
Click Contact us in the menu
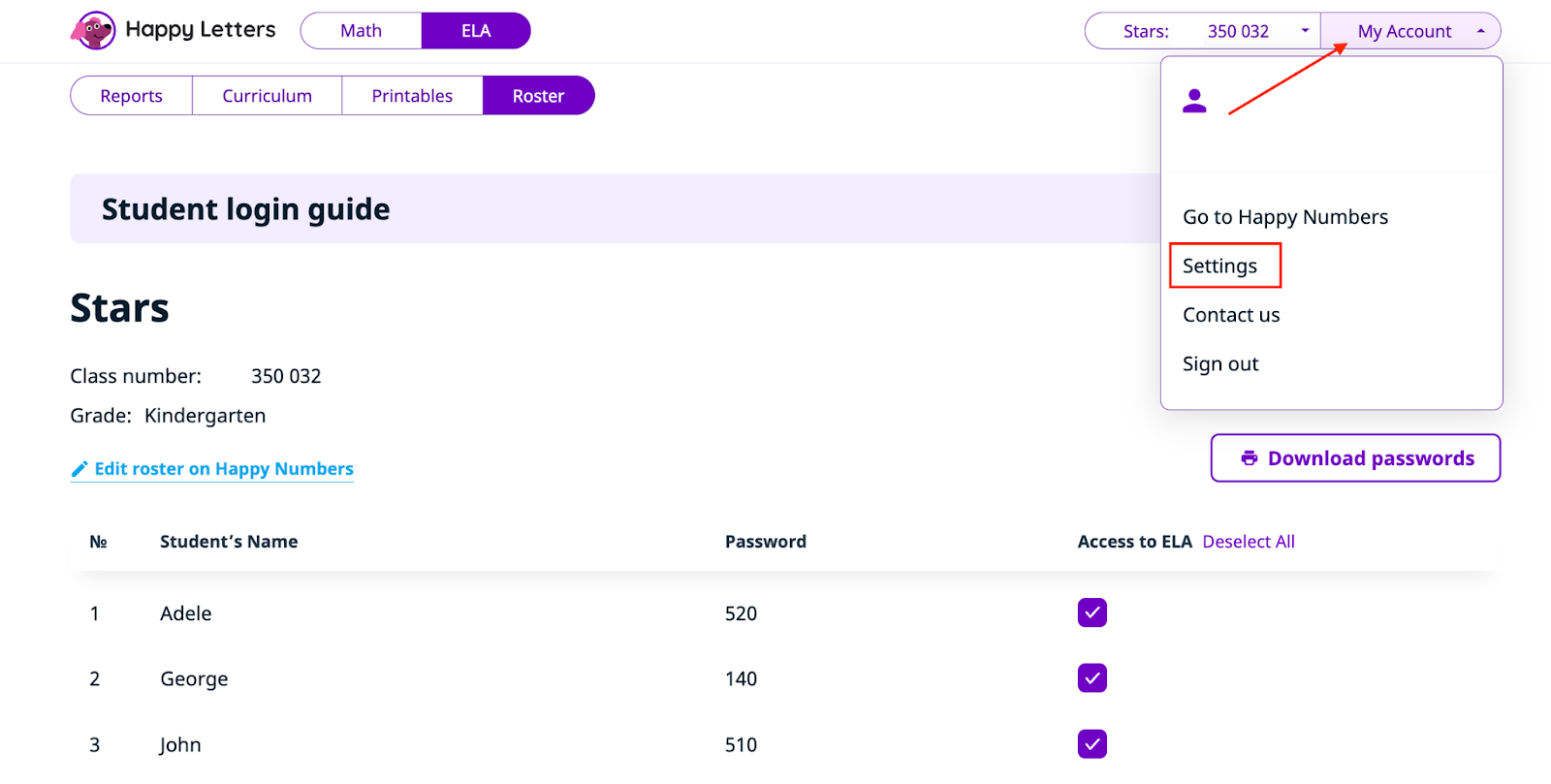1231,315
